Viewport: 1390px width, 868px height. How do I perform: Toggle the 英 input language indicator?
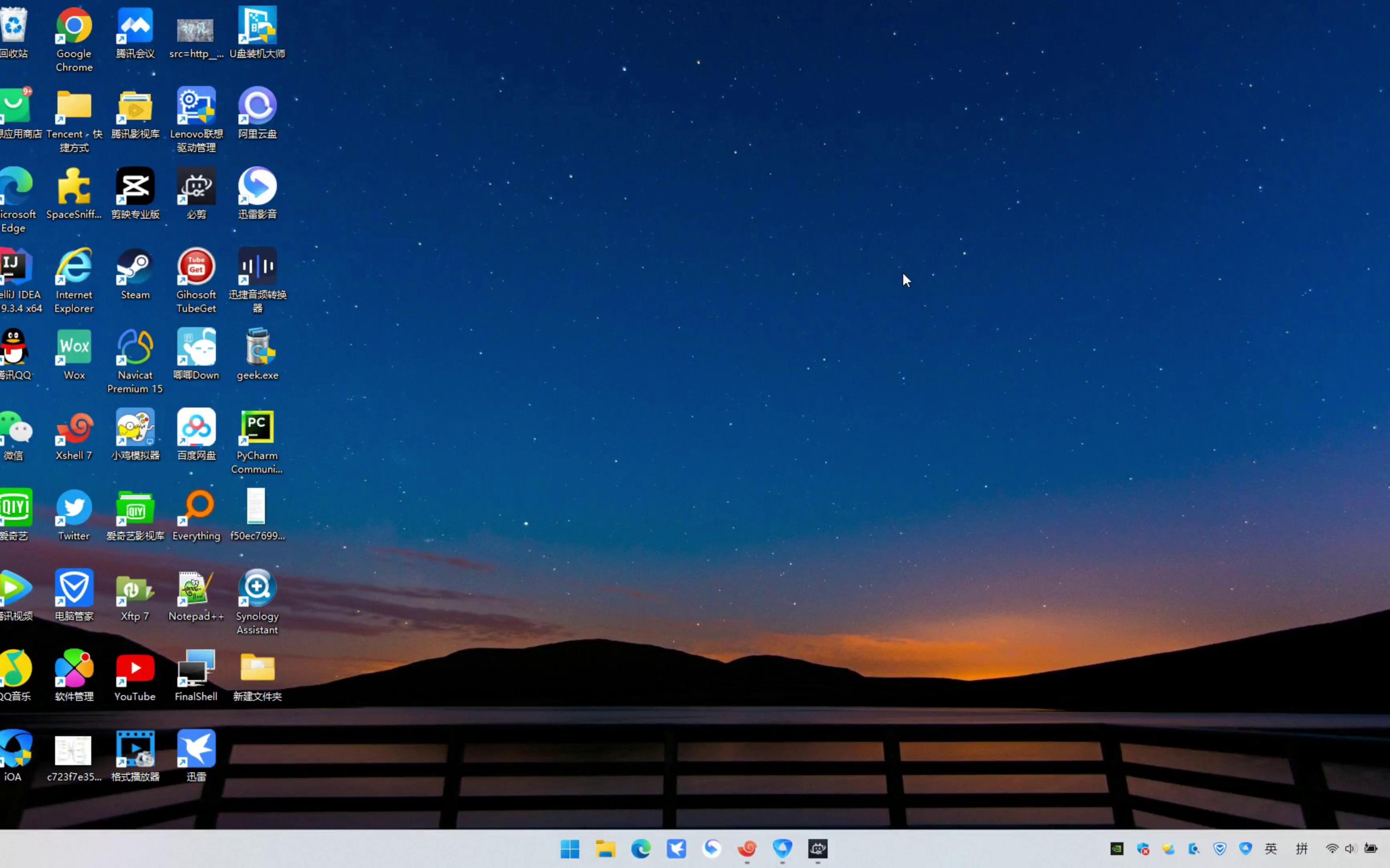pyautogui.click(x=1271, y=848)
